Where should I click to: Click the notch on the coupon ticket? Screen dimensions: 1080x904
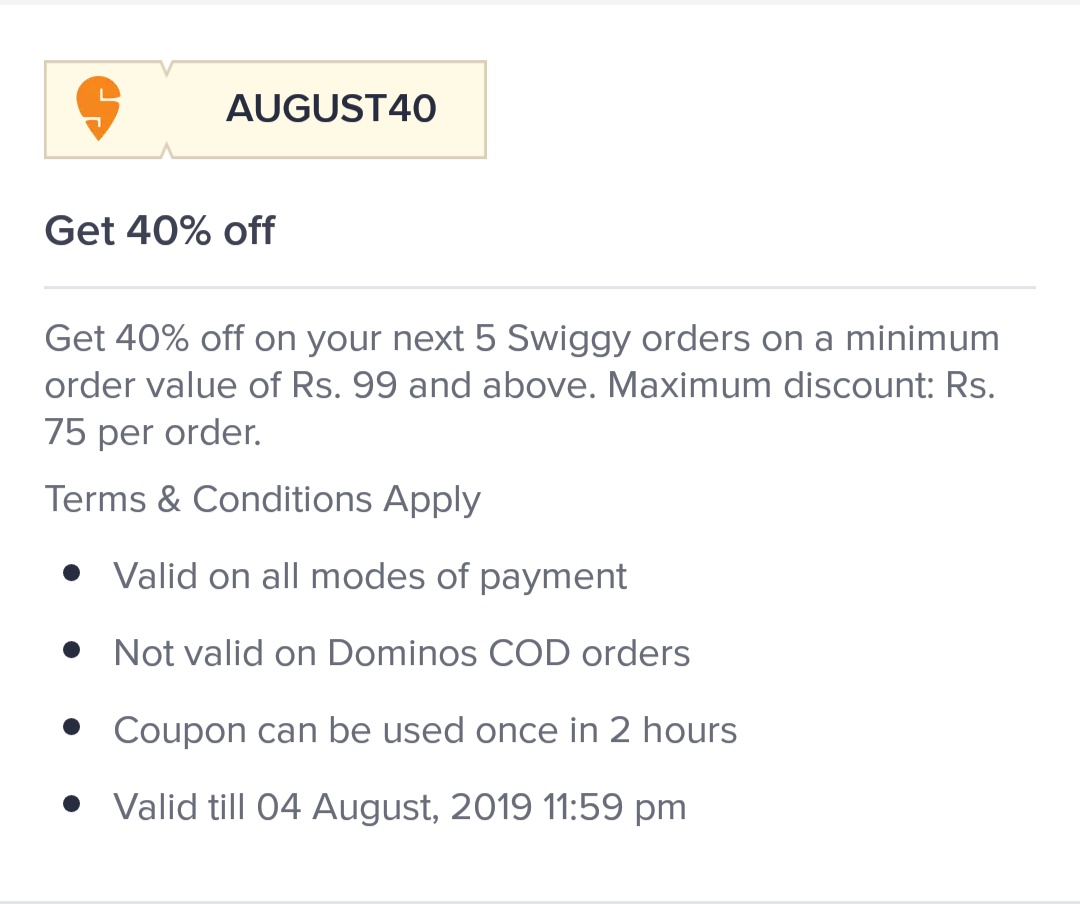(168, 70)
